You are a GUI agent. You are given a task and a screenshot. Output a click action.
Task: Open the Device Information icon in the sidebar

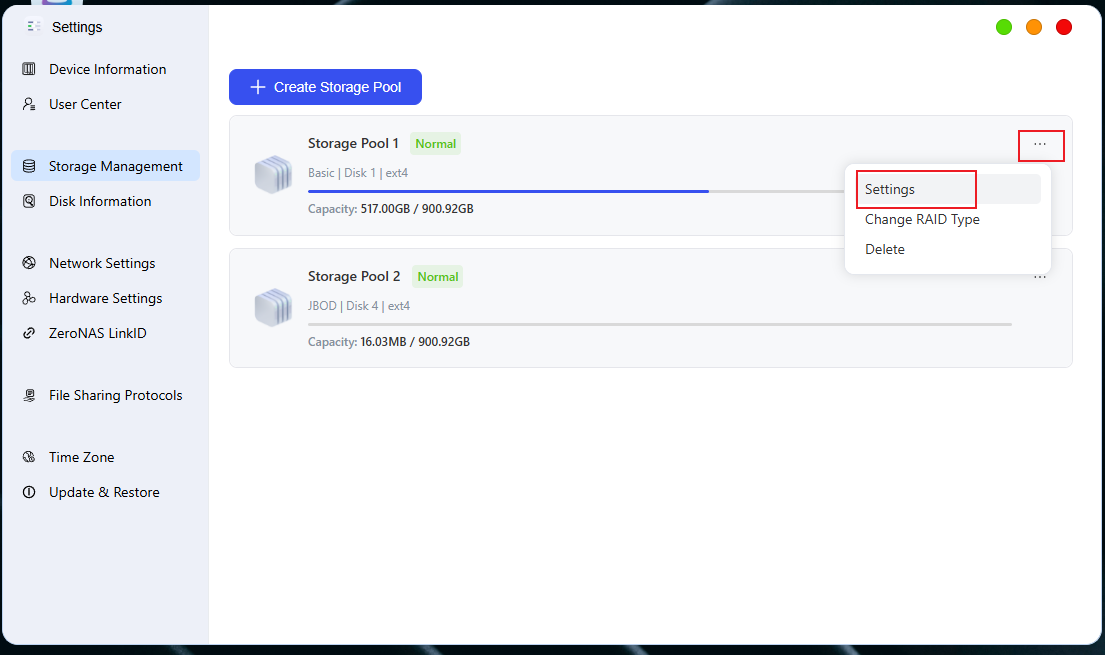[29, 69]
